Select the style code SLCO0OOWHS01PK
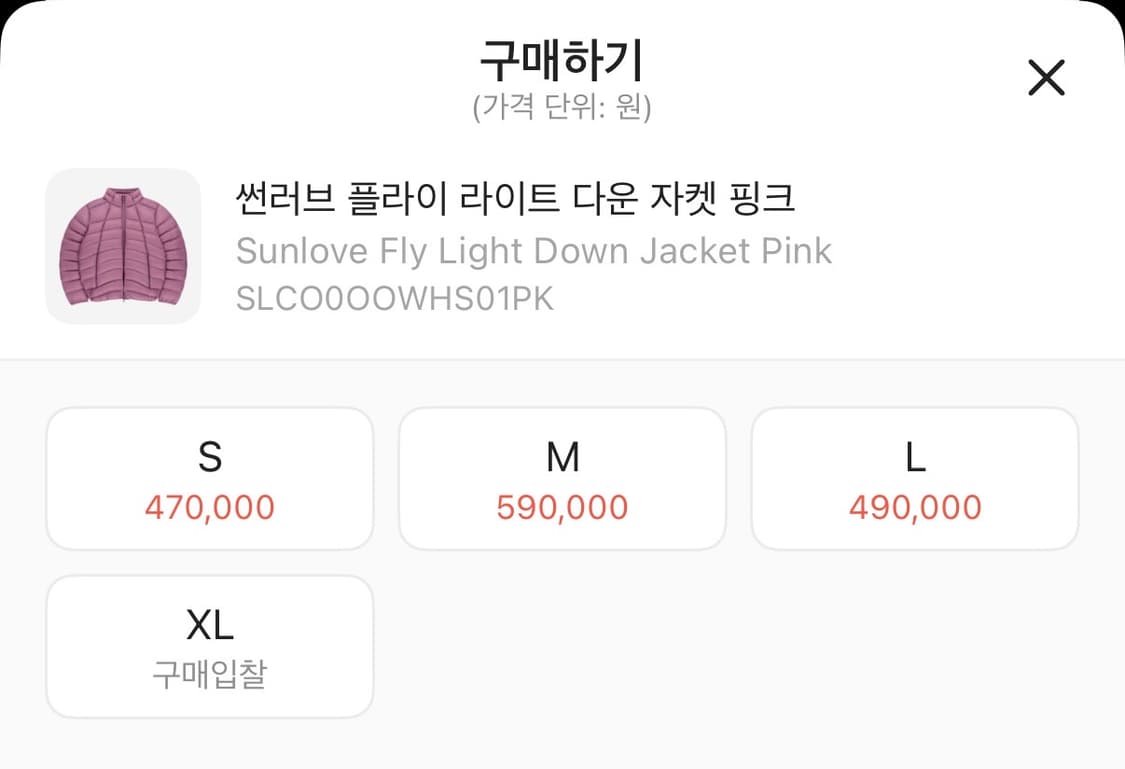The height and width of the screenshot is (769, 1125). (x=396, y=297)
